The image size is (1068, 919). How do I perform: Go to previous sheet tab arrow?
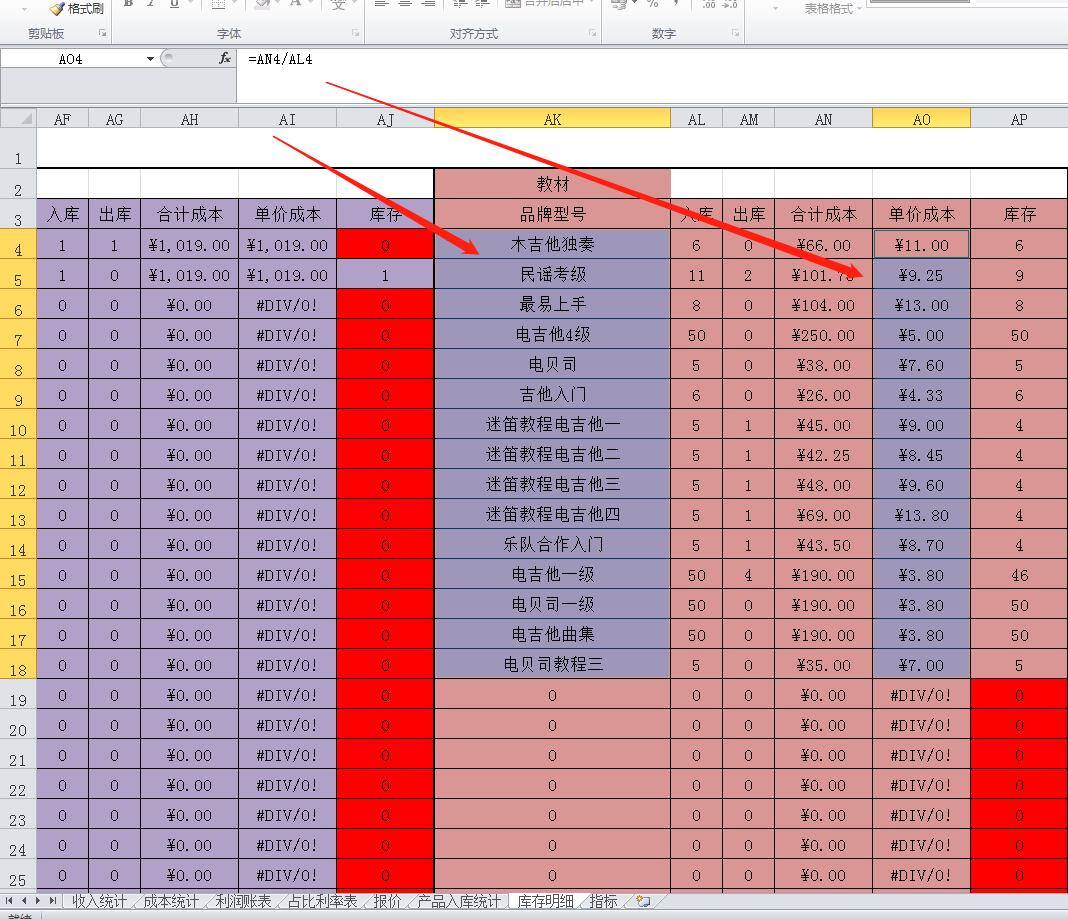[x=24, y=901]
